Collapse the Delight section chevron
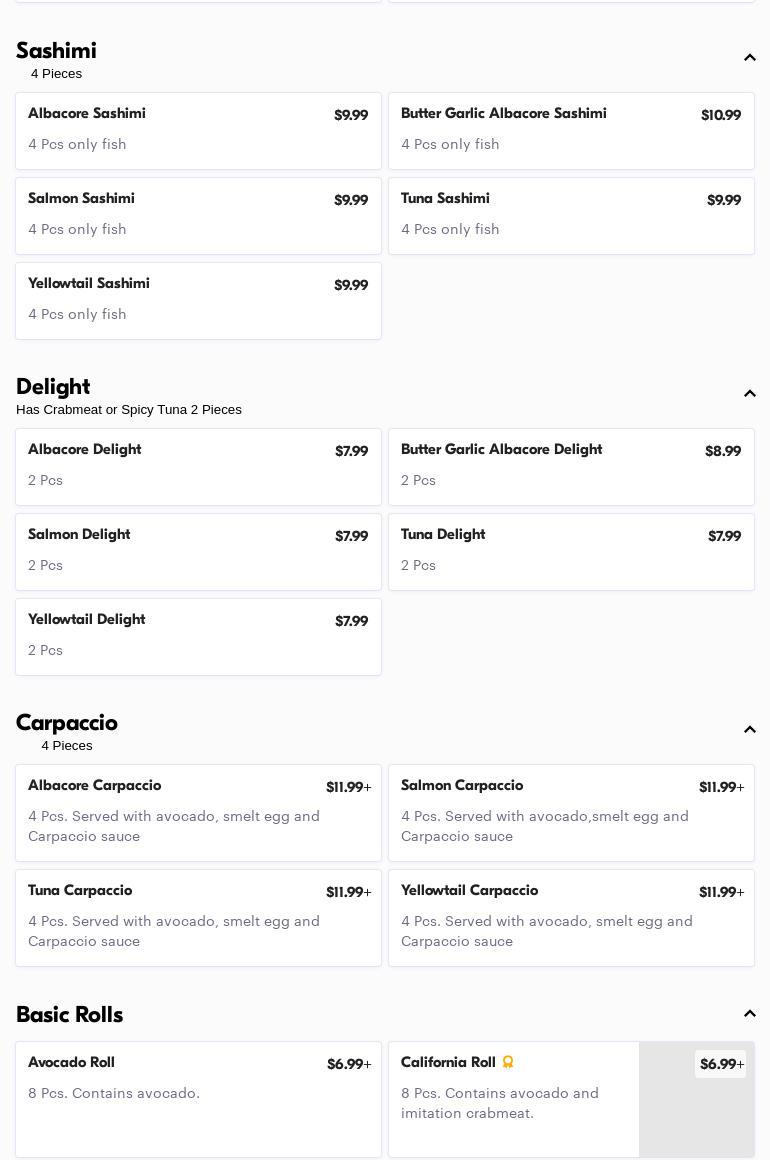Viewport: 770px width, 1160px height. pos(749,394)
